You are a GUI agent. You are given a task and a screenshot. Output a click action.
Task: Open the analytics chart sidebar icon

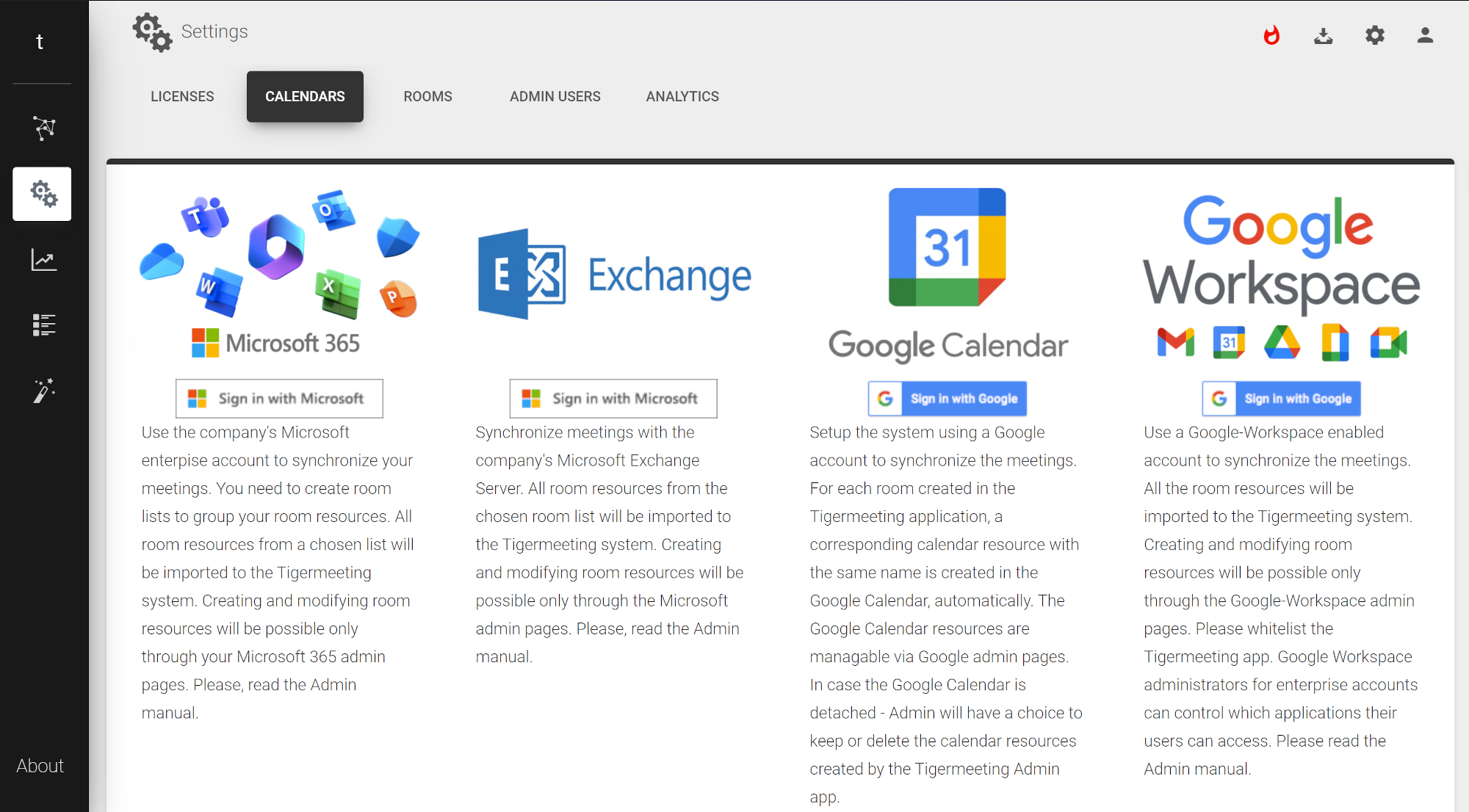click(x=44, y=259)
